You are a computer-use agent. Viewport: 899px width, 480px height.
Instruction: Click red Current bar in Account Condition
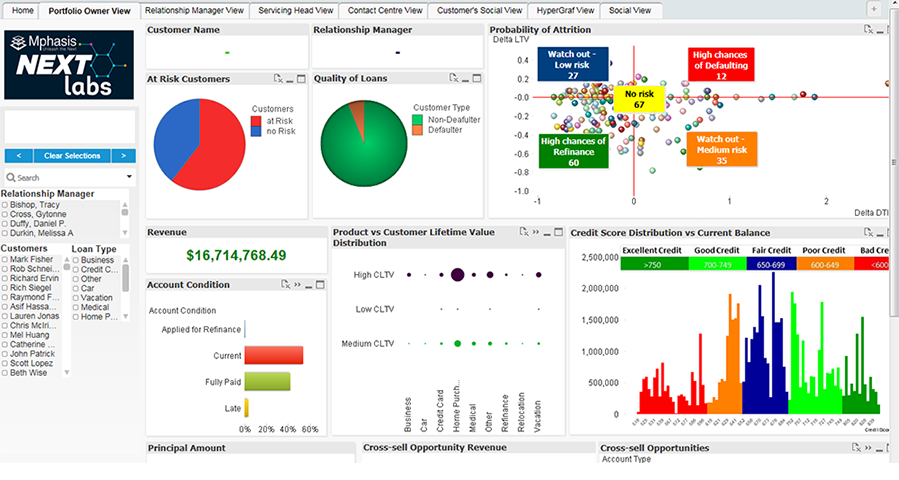click(x=273, y=356)
